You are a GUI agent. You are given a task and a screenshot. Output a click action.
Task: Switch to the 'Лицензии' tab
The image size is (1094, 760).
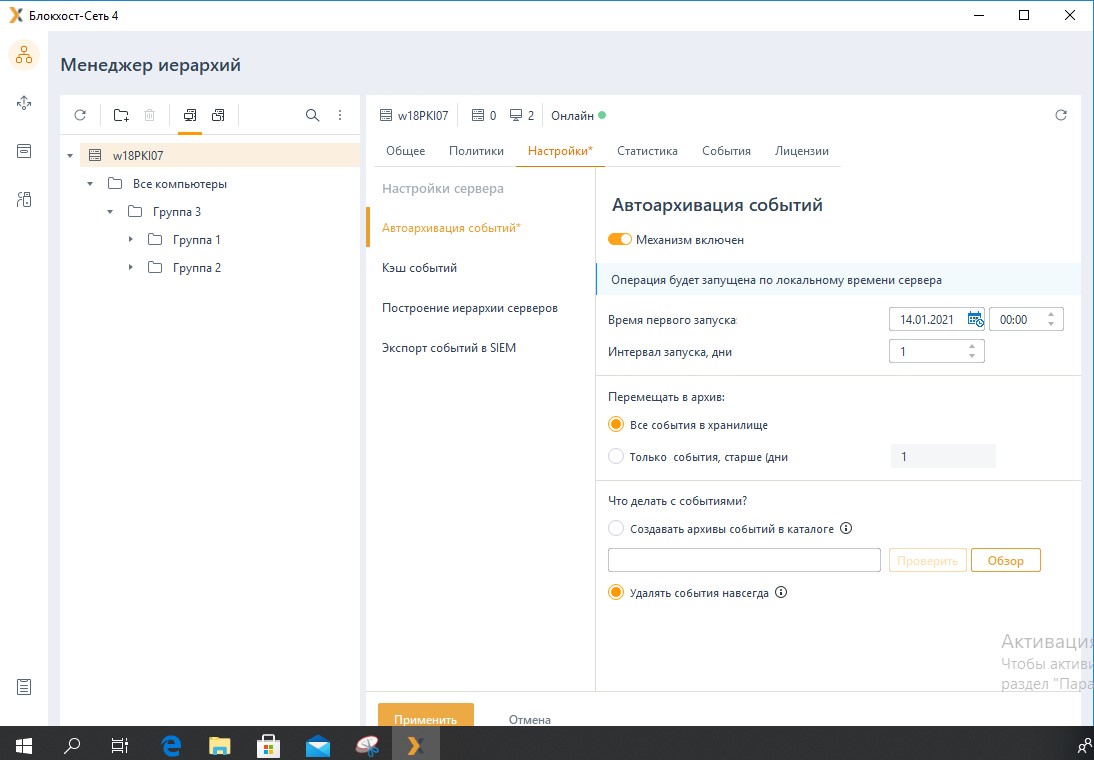coord(802,151)
